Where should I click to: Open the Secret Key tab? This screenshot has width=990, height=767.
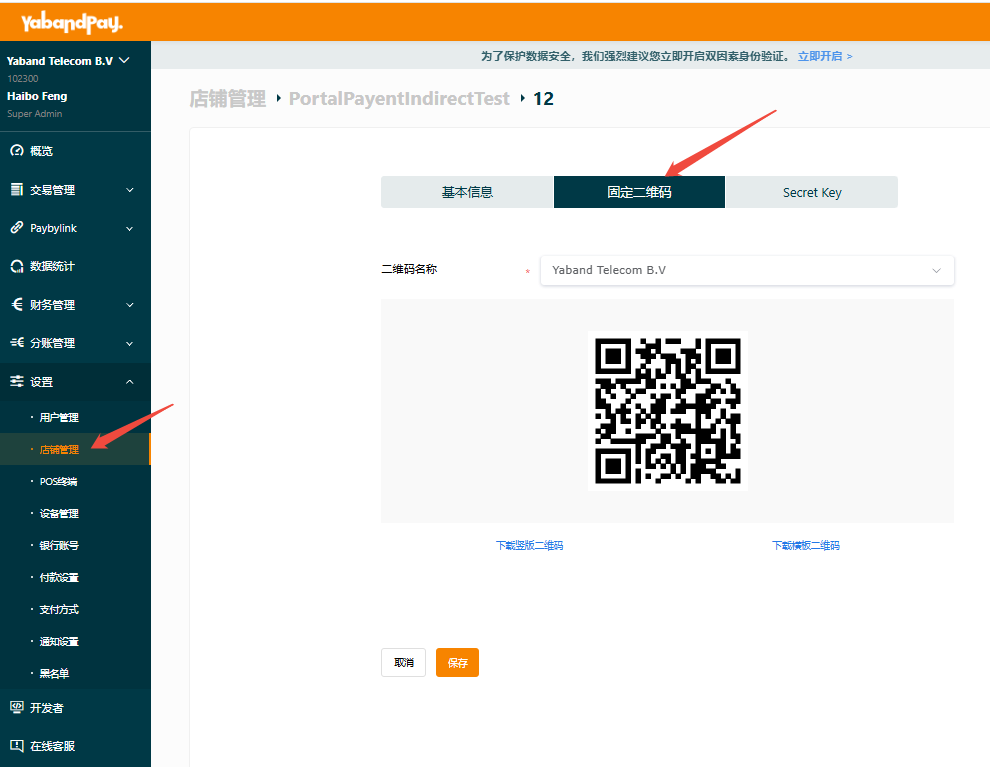click(811, 192)
